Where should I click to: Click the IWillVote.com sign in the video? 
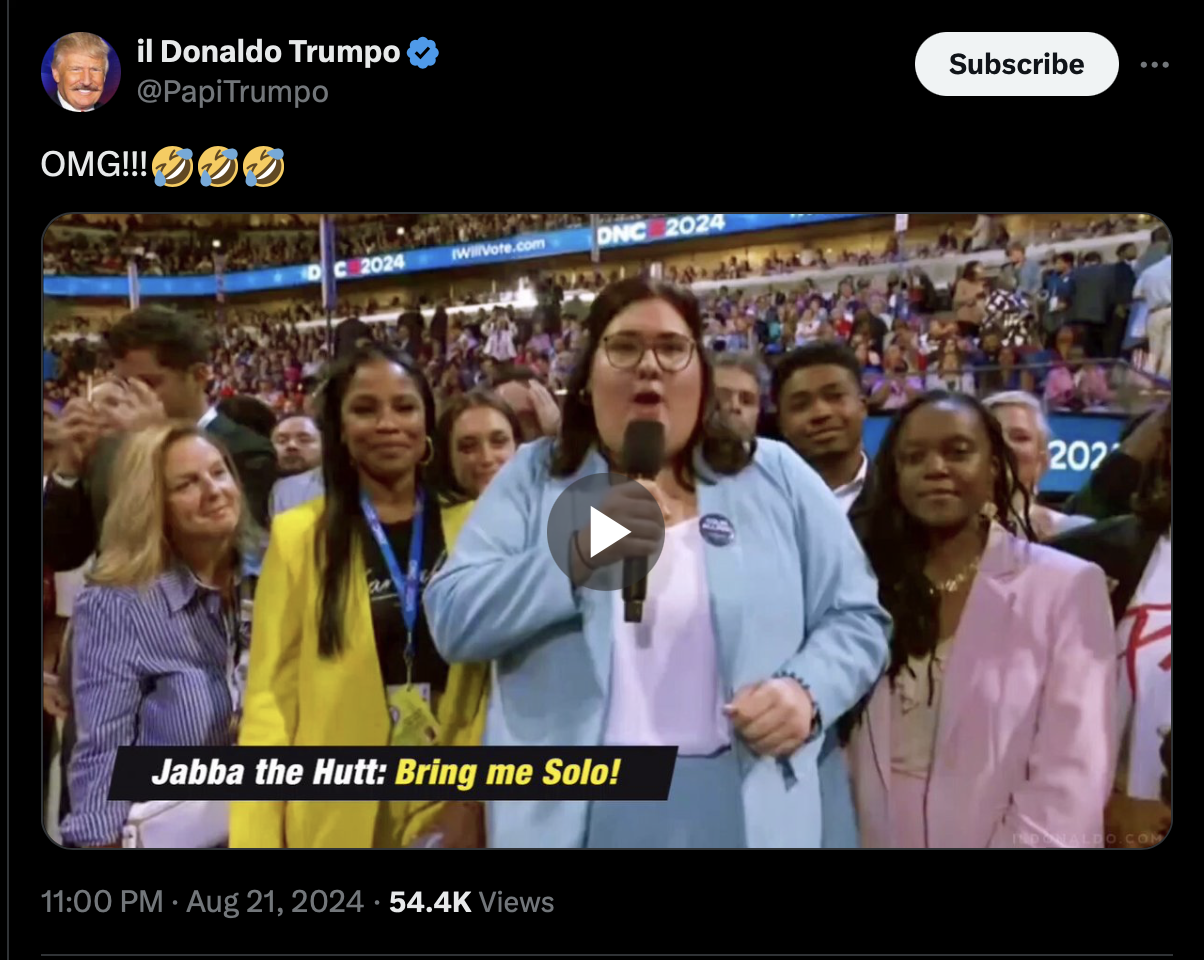pyautogui.click(x=499, y=250)
